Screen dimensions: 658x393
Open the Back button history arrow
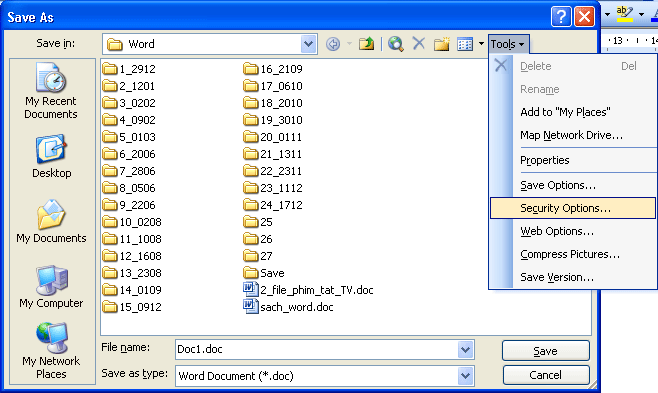(349, 44)
